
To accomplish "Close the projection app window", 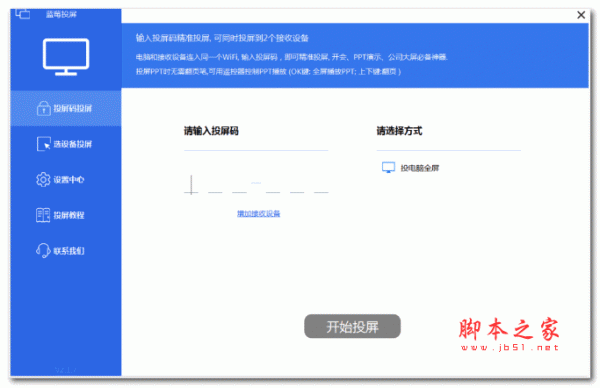I will (x=581, y=15).
